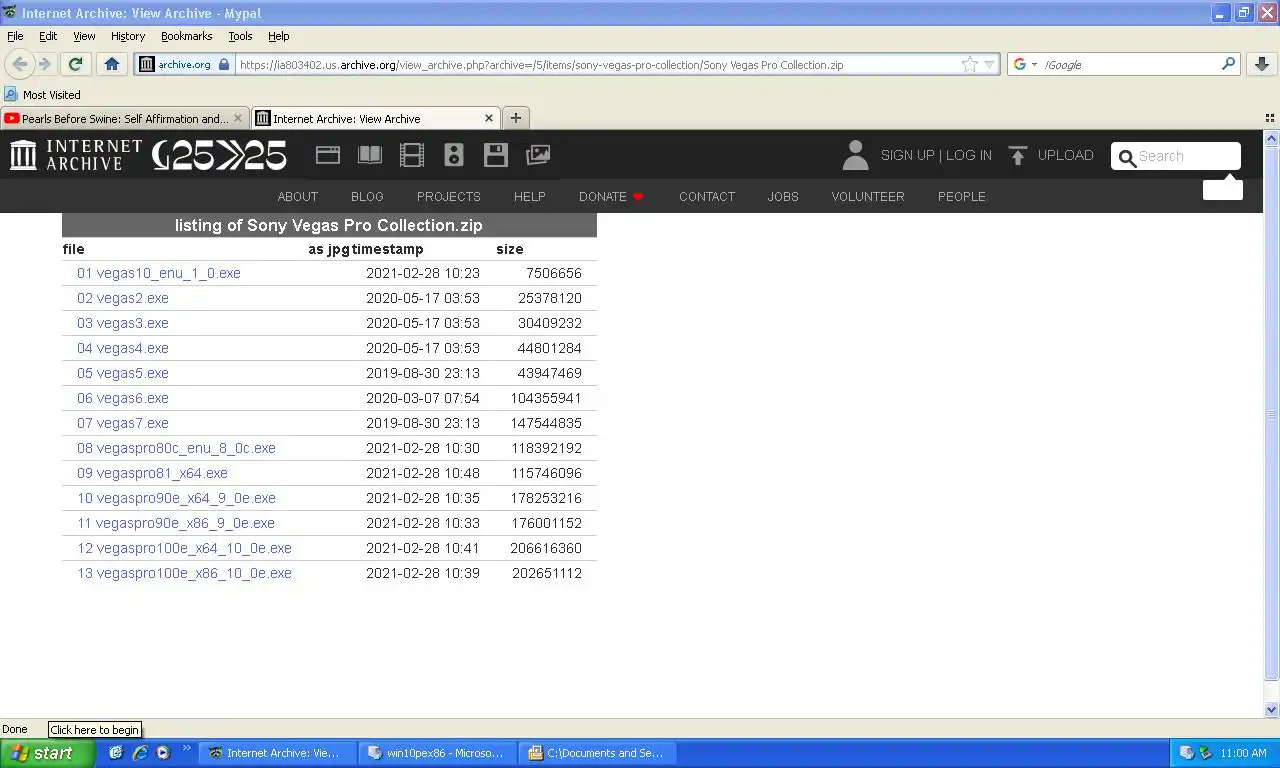This screenshot has height=768, width=1280.
Task: Open the View menu
Action: click(x=84, y=36)
